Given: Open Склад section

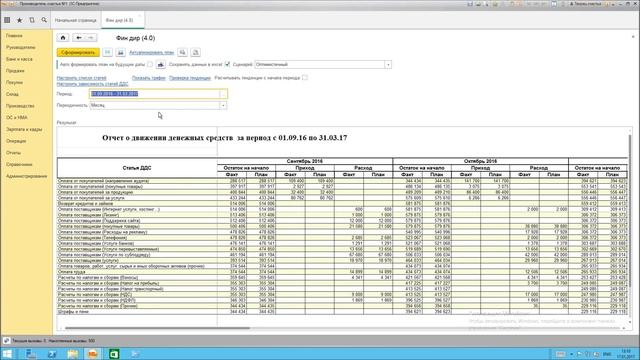Looking at the screenshot, I should point(12,94).
